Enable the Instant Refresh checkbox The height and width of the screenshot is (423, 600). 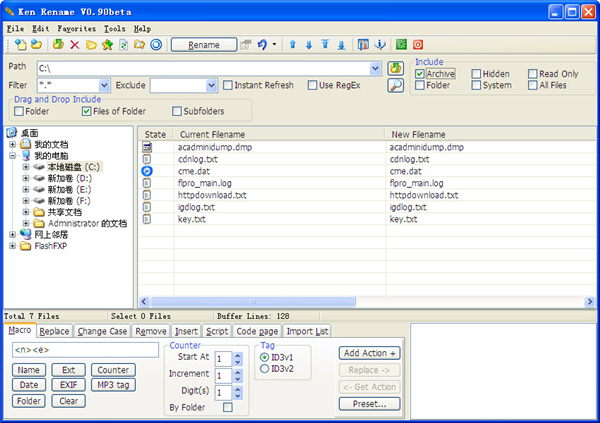(x=229, y=85)
